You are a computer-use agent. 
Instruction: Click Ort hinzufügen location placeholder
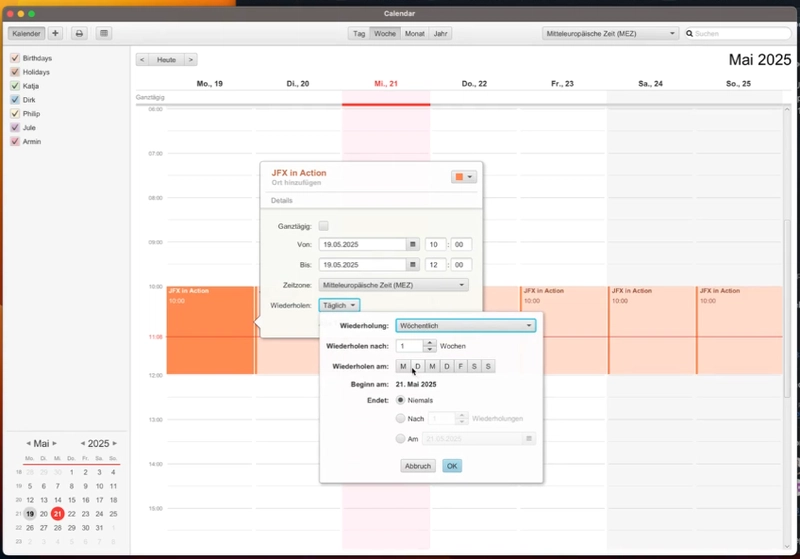[296, 183]
